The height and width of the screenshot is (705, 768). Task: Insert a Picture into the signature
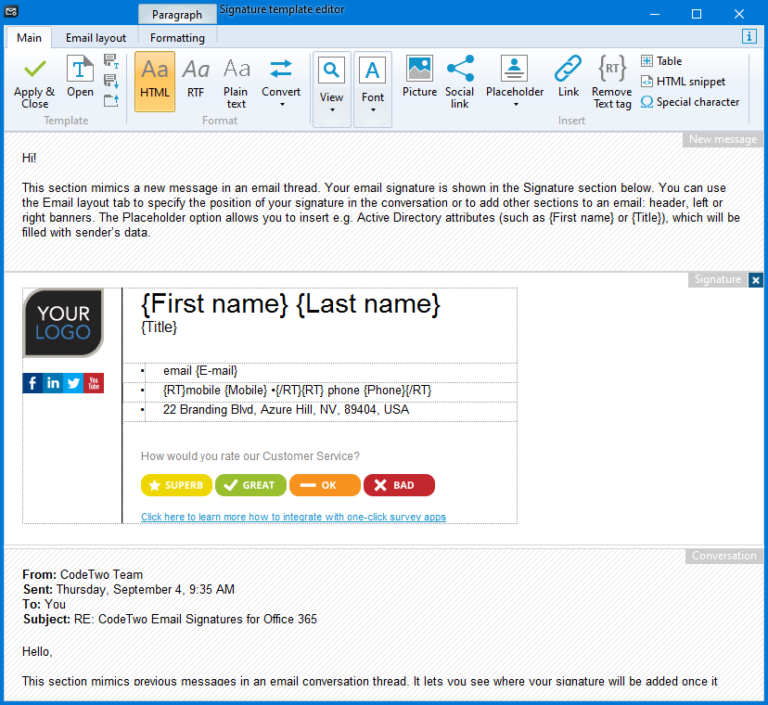pyautogui.click(x=419, y=70)
